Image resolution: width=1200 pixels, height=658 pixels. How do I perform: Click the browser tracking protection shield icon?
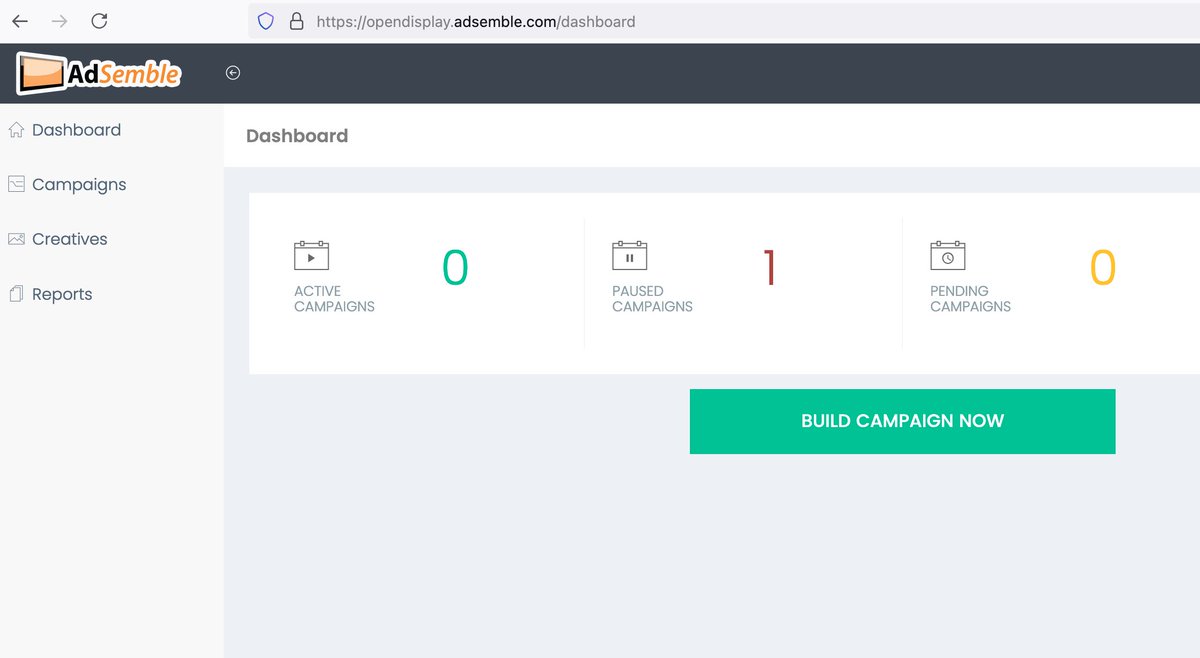pyautogui.click(x=263, y=21)
